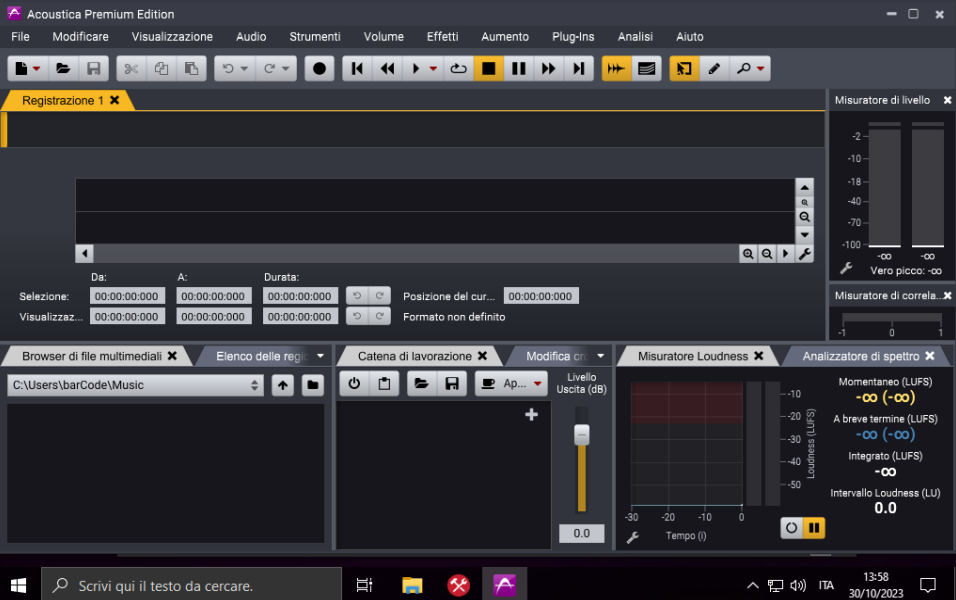This screenshot has height=600, width=956.
Task: Open loudness meter wrench settings
Action: coord(633,537)
